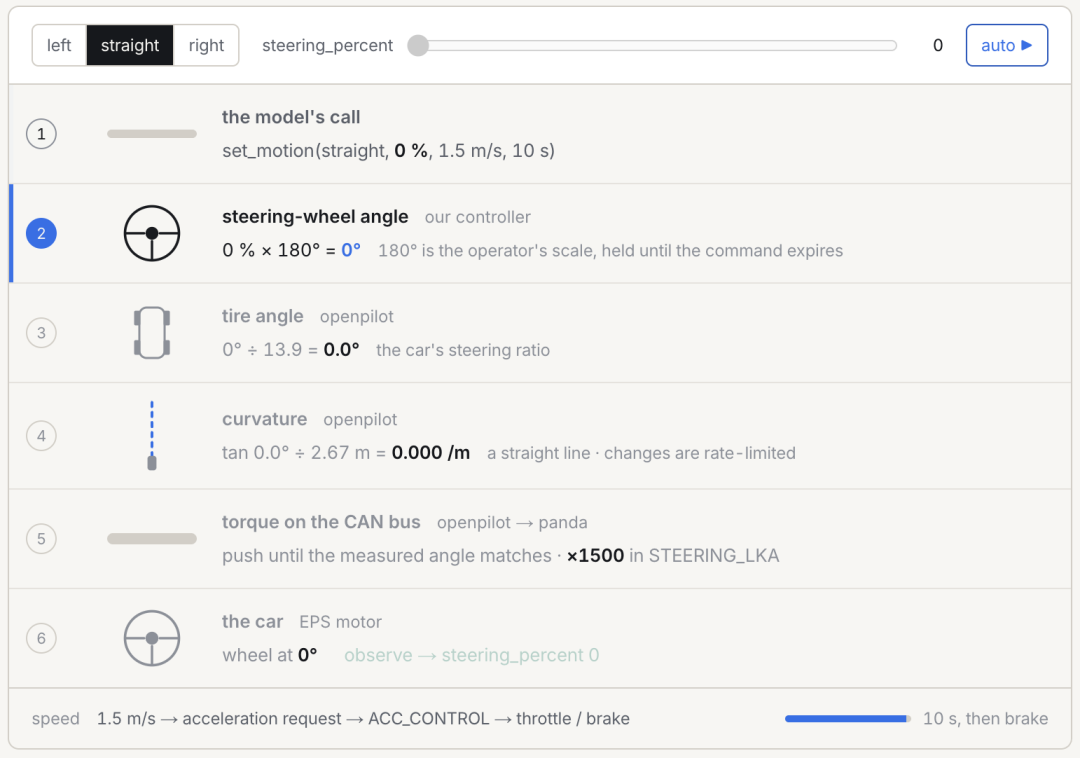1080x758 pixels.
Task: Click the "0.000 /m" curvature value
Action: (x=431, y=453)
